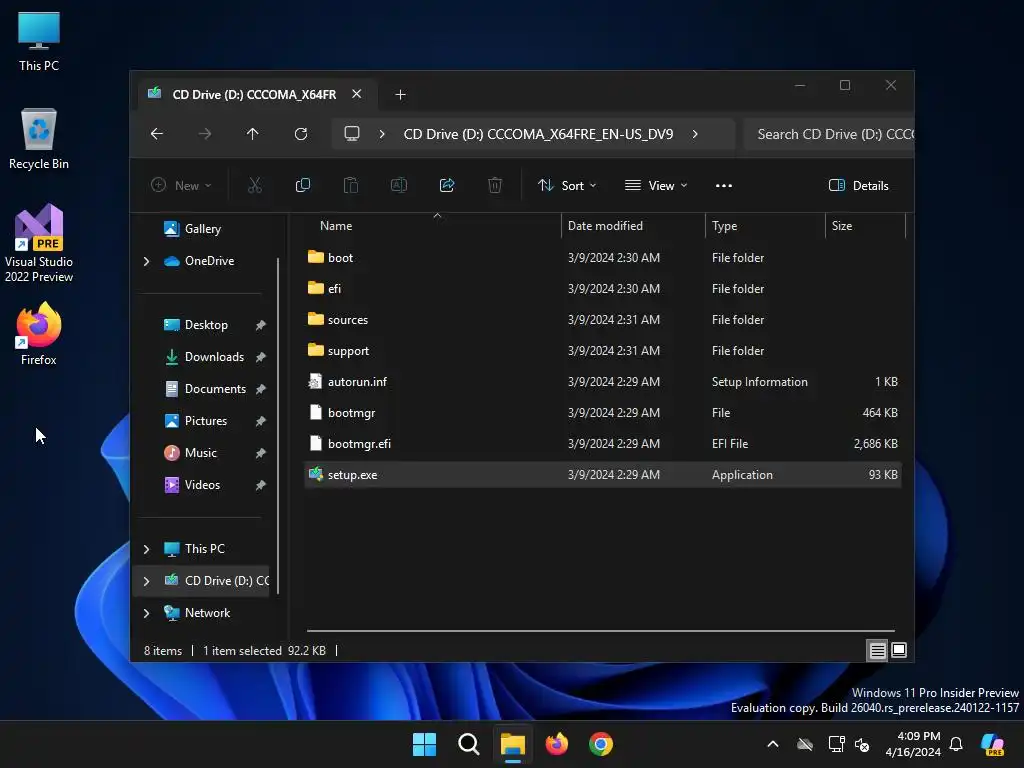Select the bootmgr file
Image resolution: width=1024 pixels, height=768 pixels.
(x=603, y=413)
